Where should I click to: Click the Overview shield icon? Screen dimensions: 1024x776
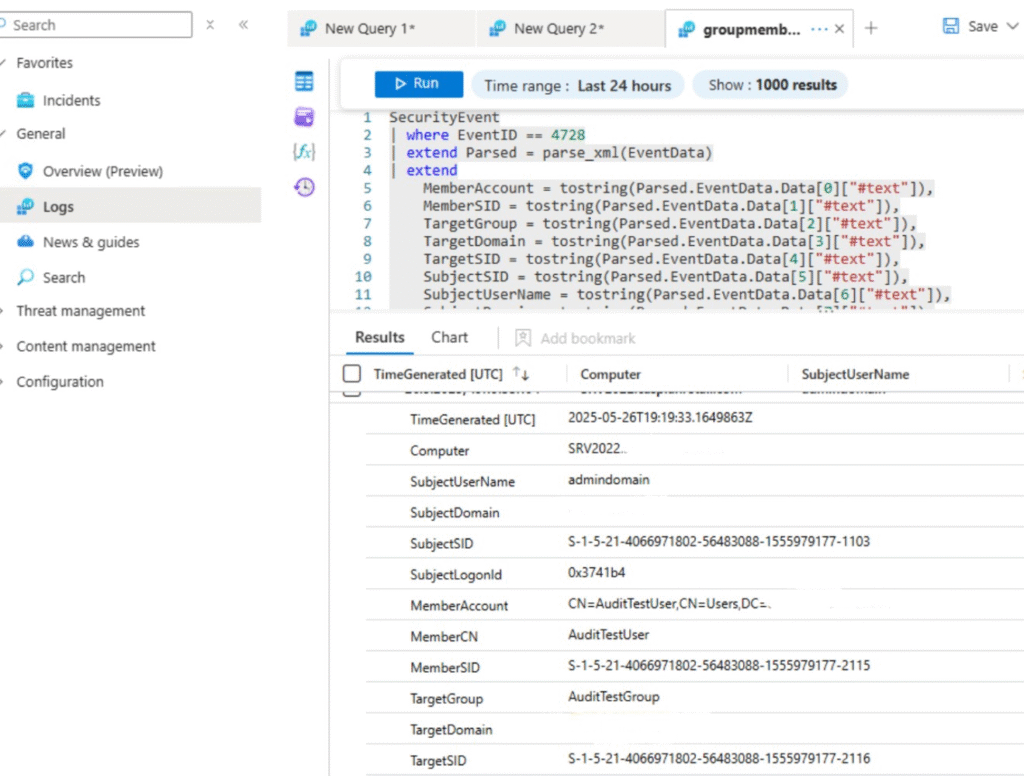tap(25, 171)
